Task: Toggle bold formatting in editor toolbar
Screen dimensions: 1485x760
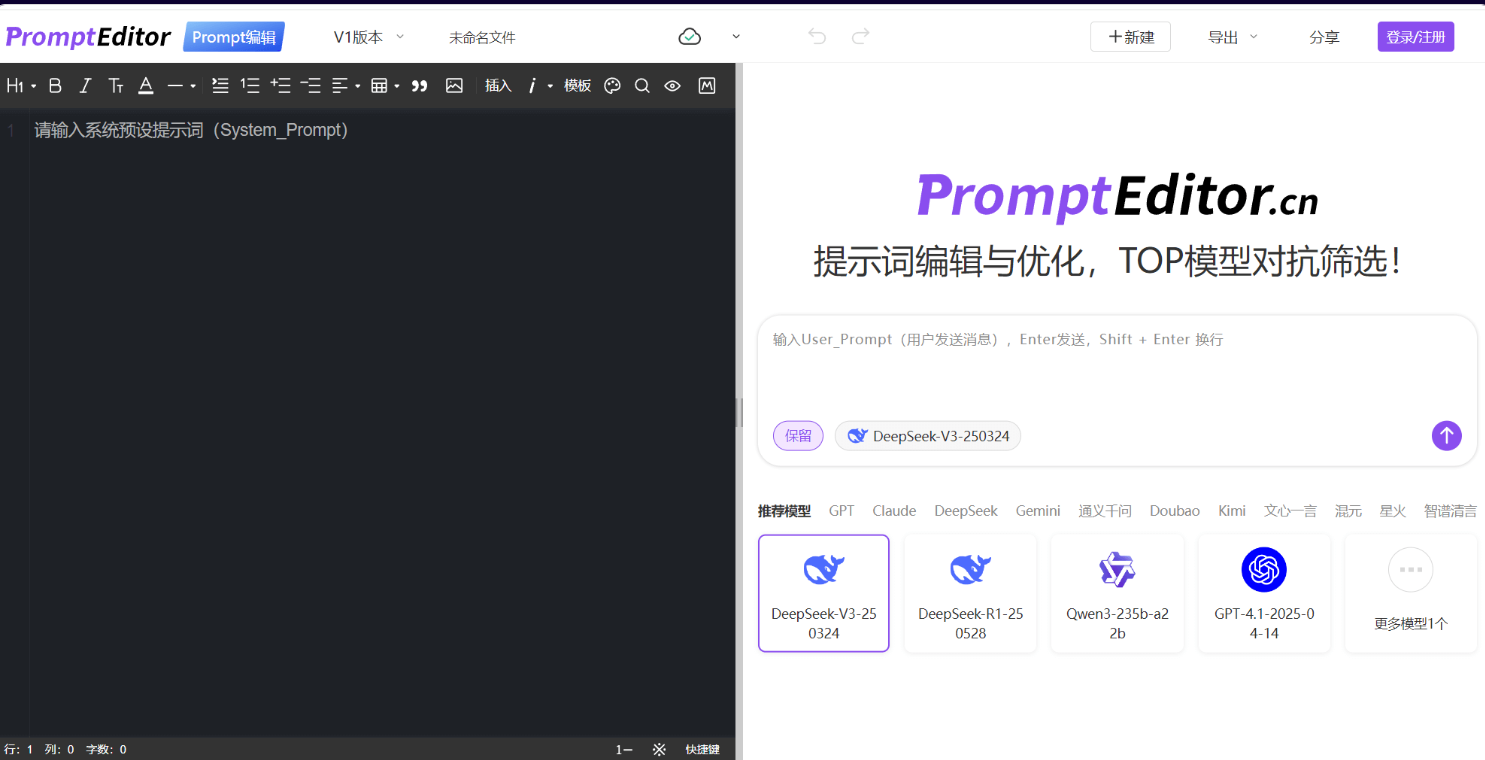Action: point(55,86)
